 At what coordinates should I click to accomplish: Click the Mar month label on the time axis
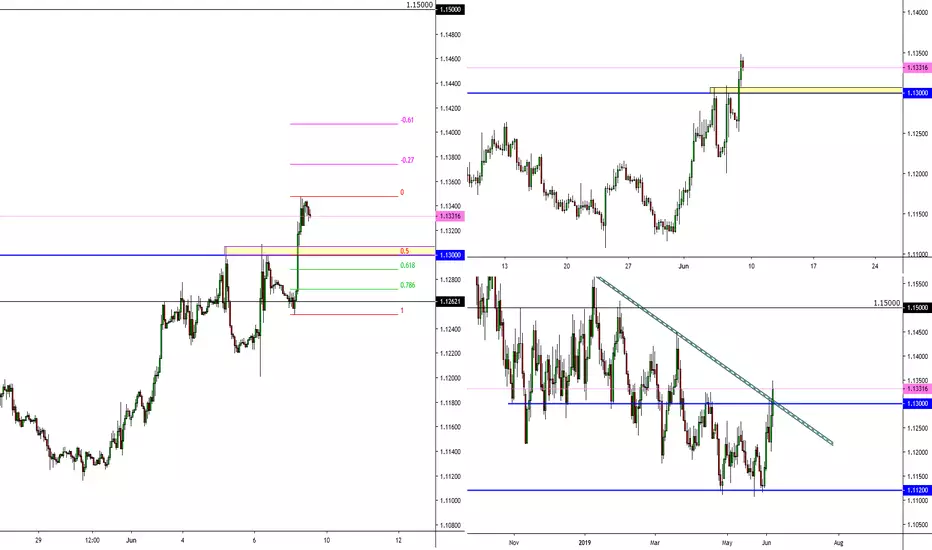[655, 543]
